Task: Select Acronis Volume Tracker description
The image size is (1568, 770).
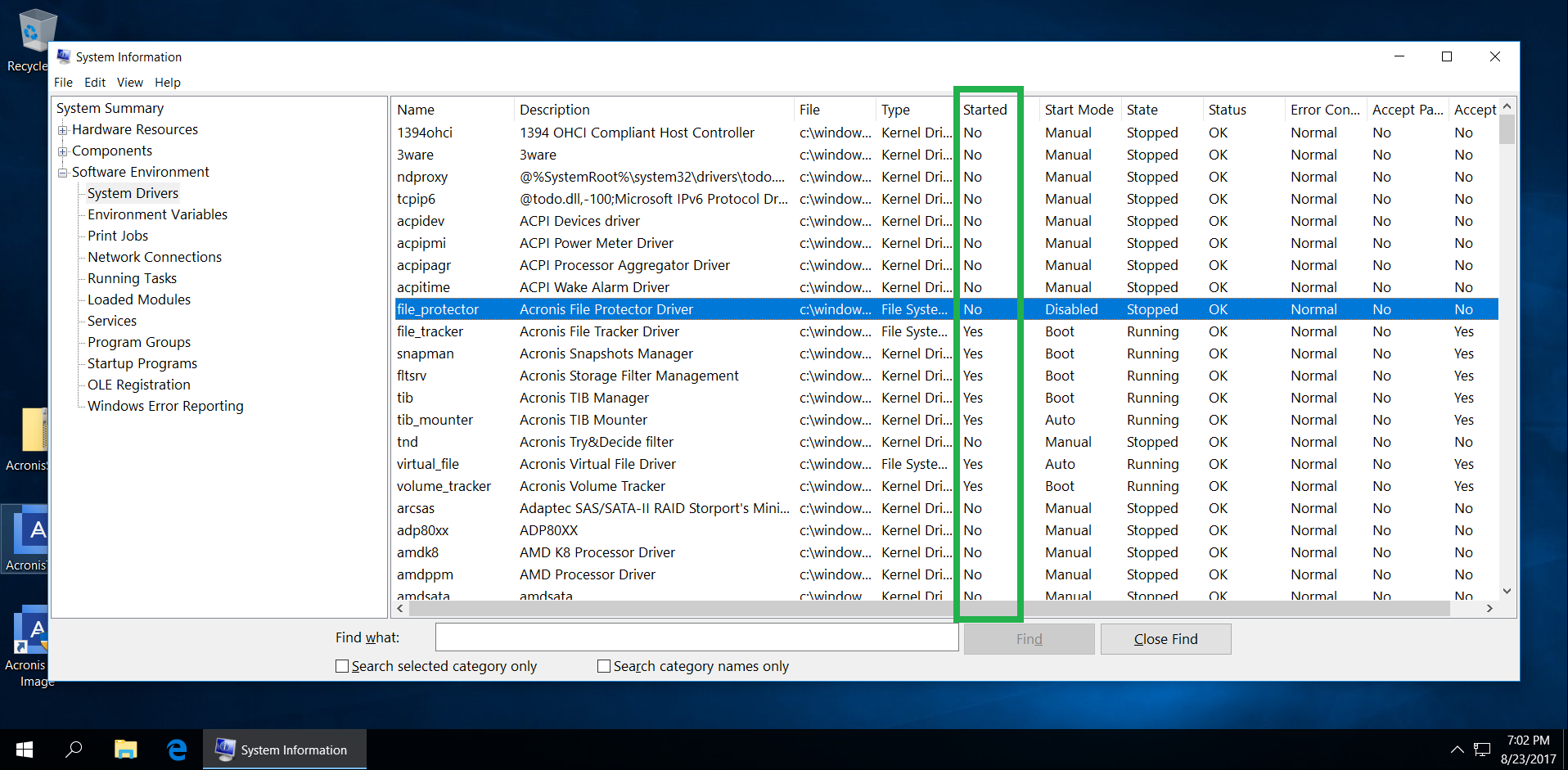Action: (593, 486)
